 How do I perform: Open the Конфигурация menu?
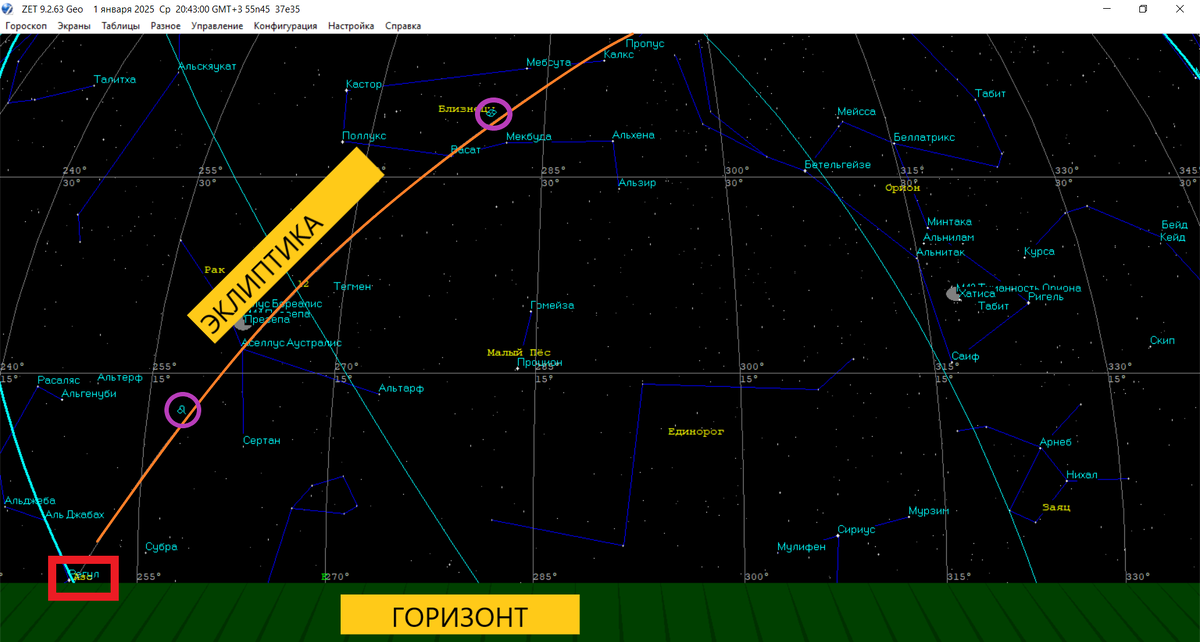pyautogui.click(x=286, y=26)
